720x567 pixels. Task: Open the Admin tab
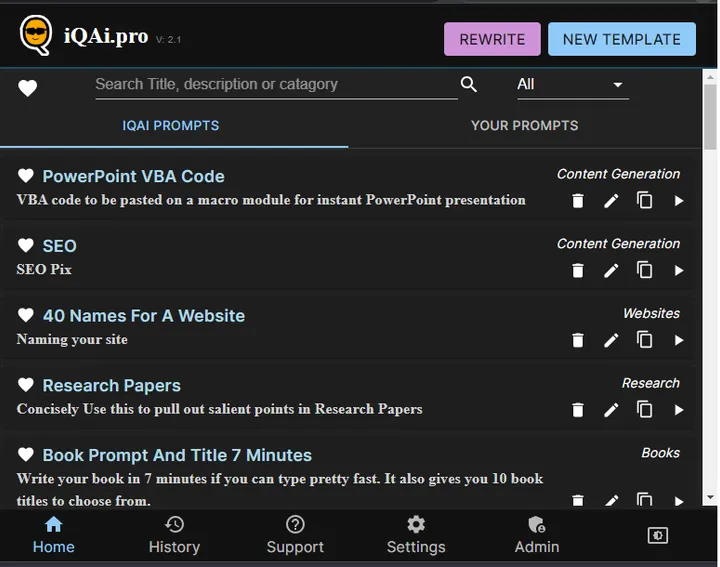(537, 535)
